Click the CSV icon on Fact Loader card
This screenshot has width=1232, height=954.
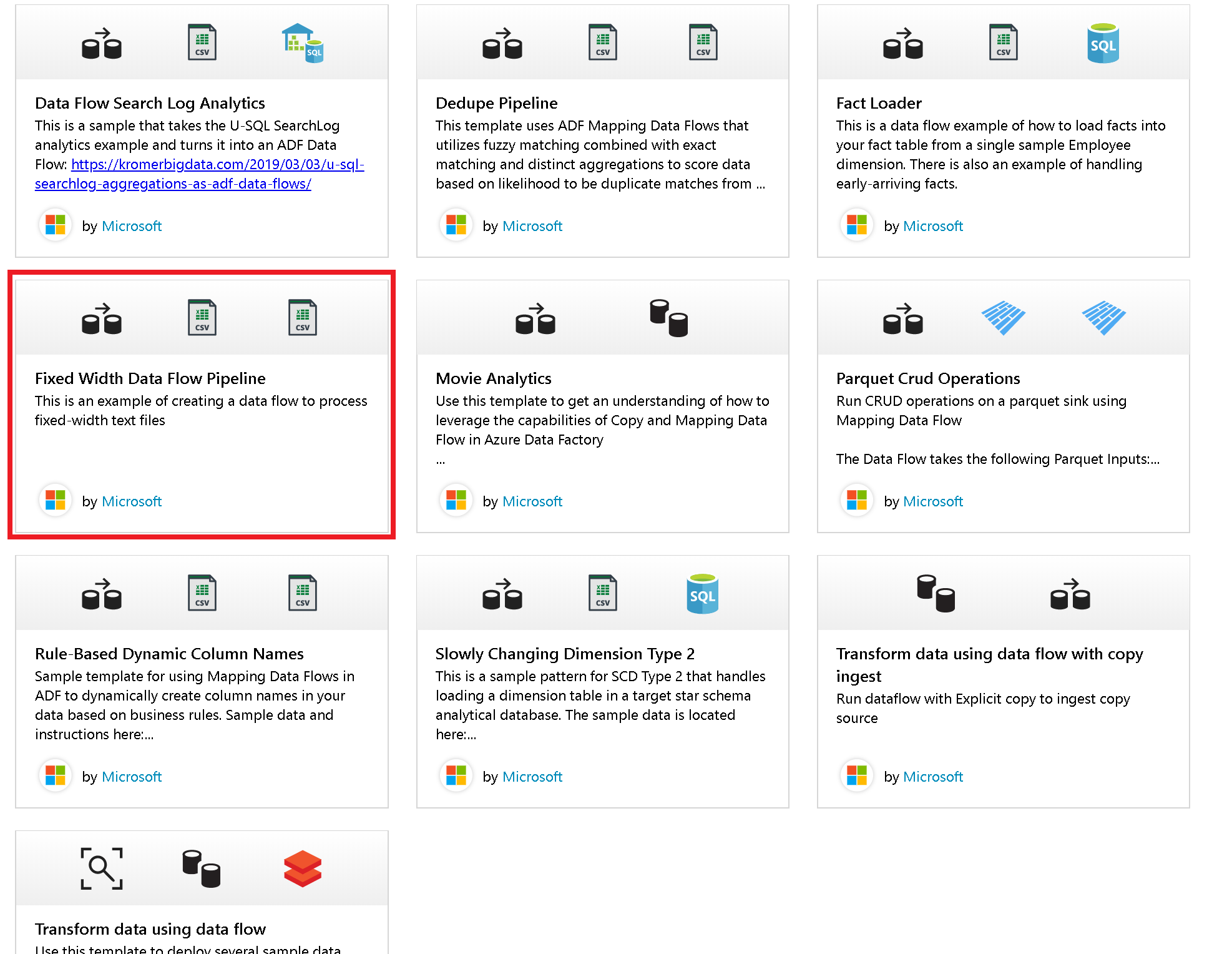pos(1004,42)
